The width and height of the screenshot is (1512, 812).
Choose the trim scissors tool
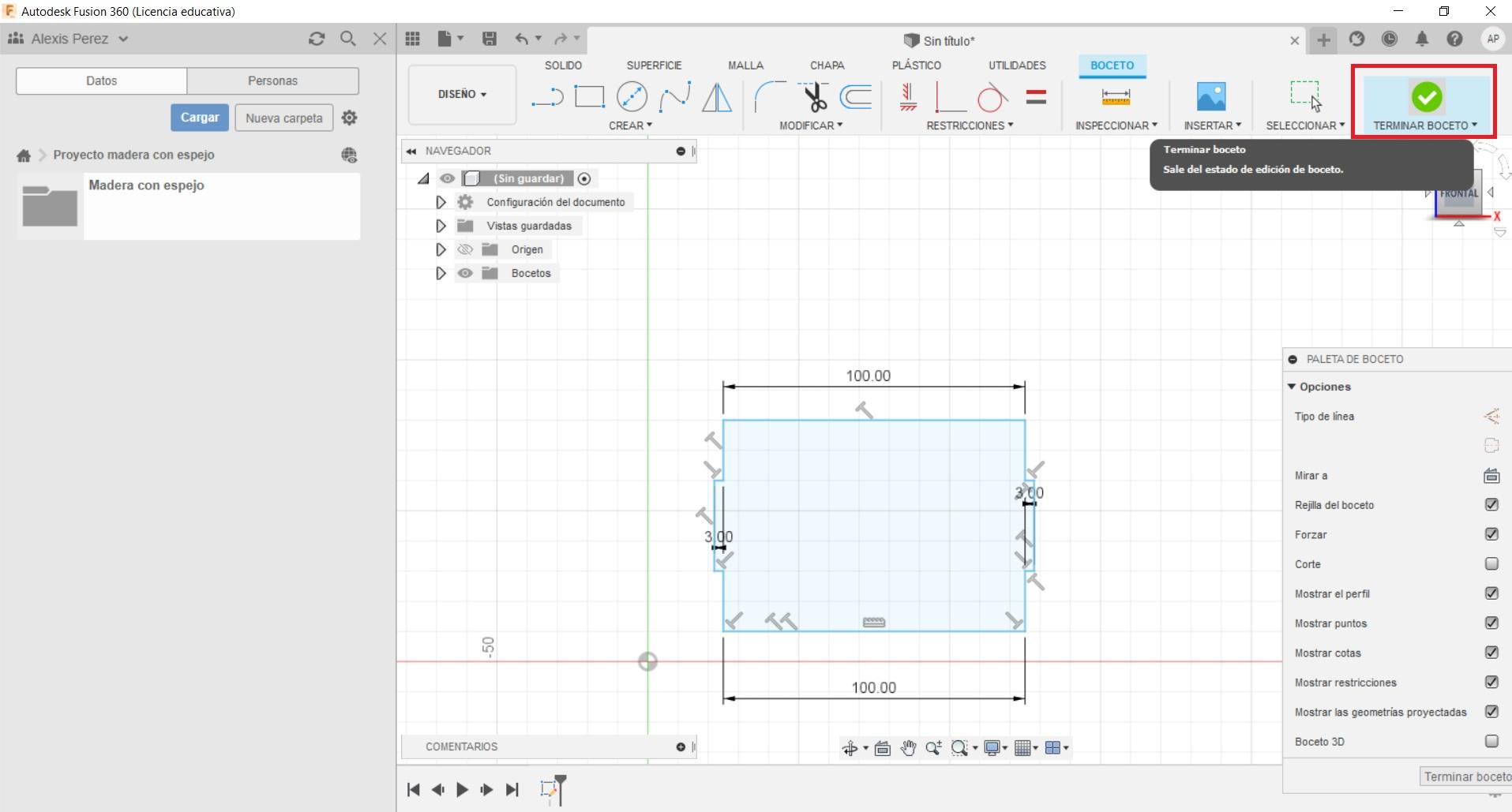pyautogui.click(x=814, y=97)
